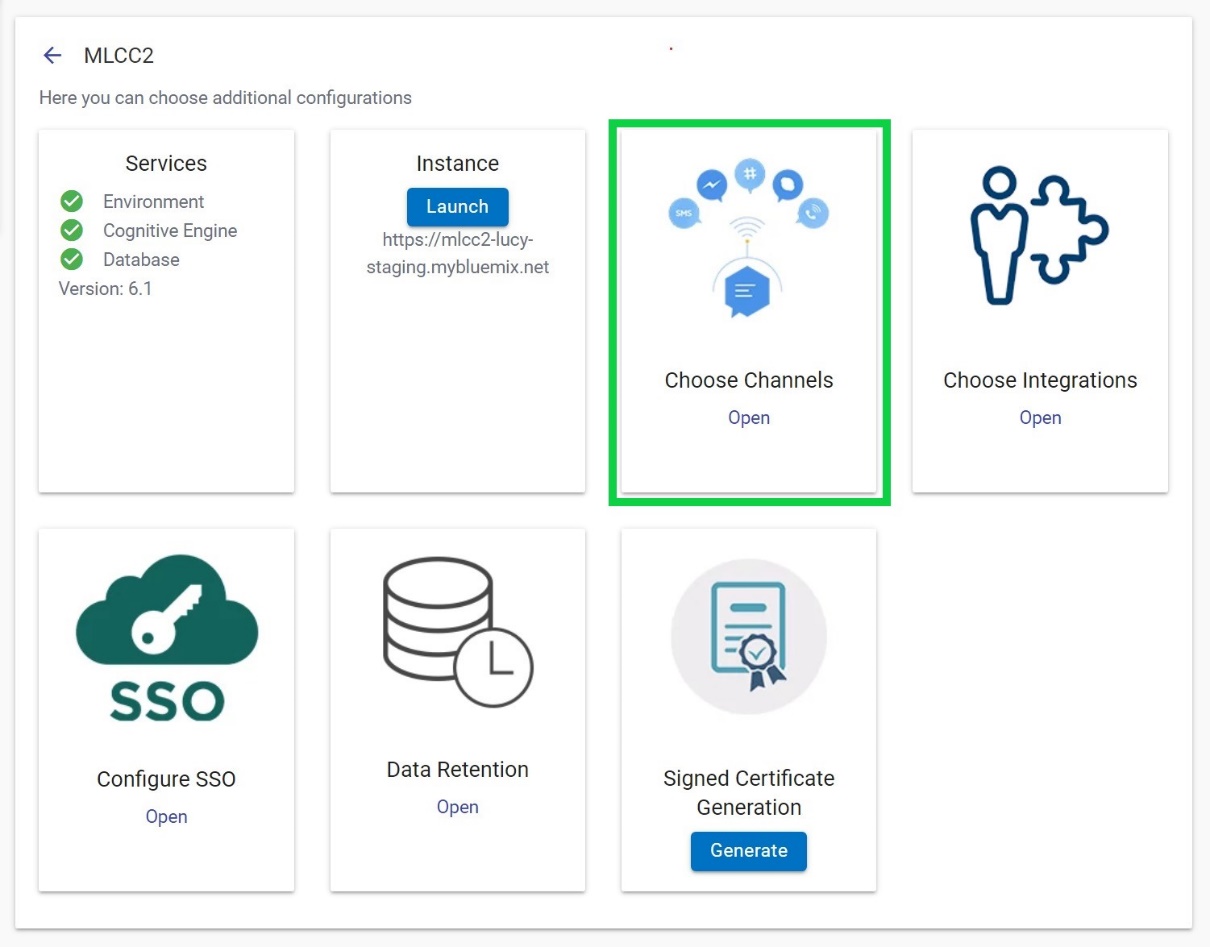Image resolution: width=1210 pixels, height=947 pixels.
Task: Open the Data Retention link
Action: pos(457,807)
